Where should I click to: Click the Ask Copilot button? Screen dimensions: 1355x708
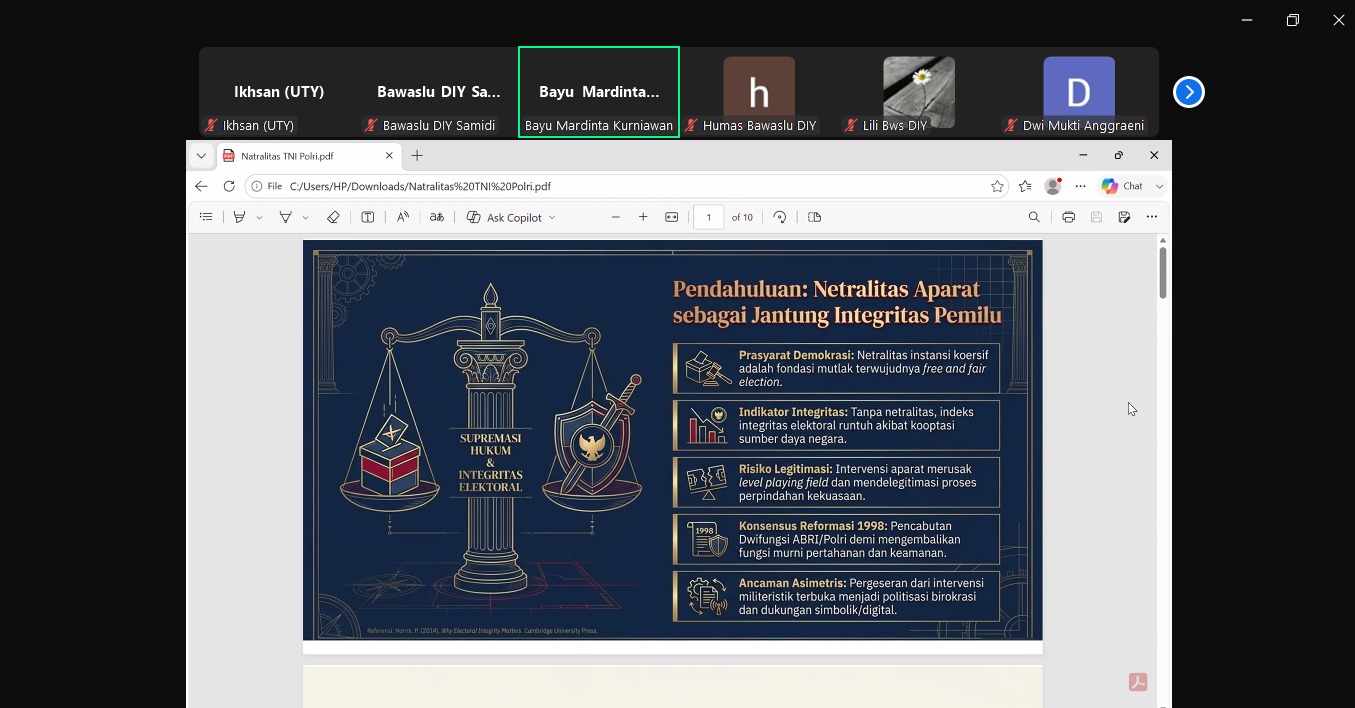(504, 217)
